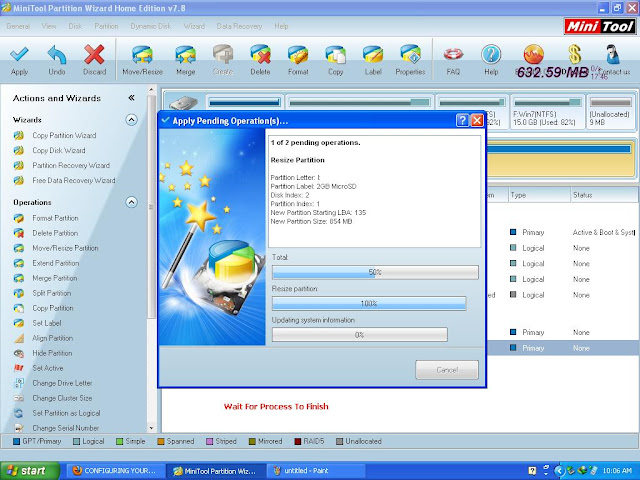
Task: Collapse the Operations section chevron
Action: [x=131, y=202]
